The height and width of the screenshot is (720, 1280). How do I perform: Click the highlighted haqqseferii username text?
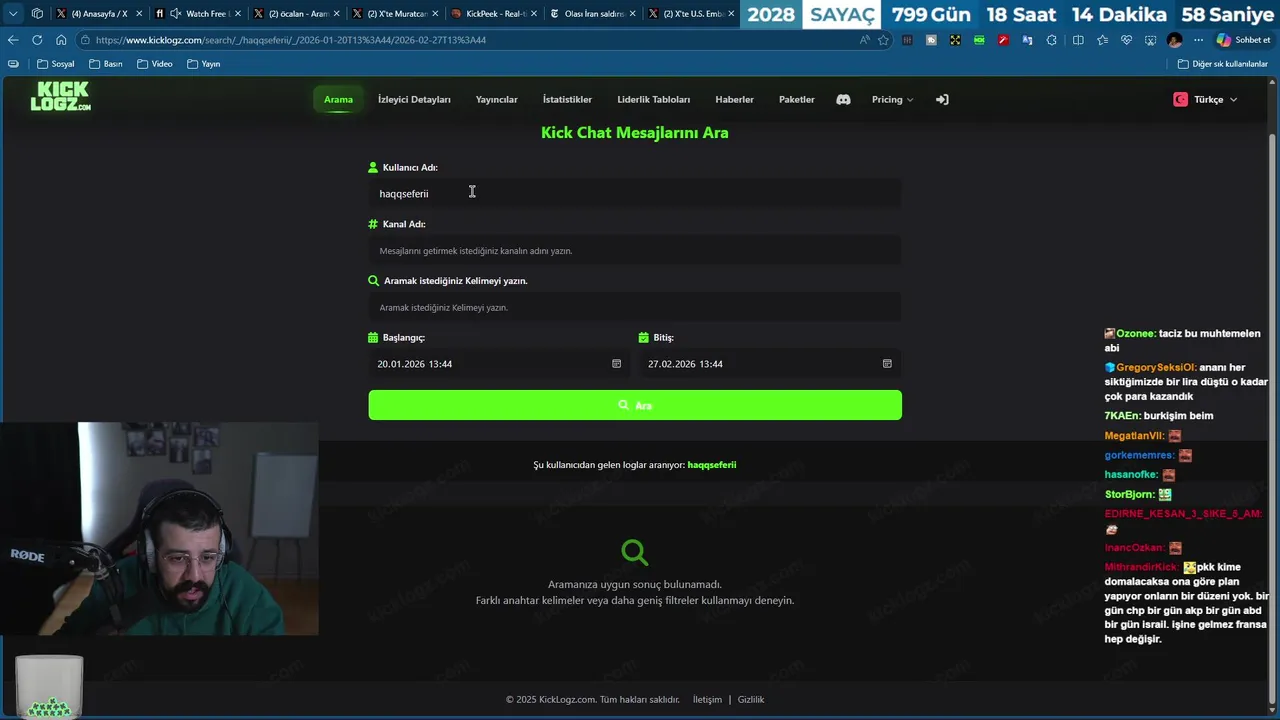click(x=712, y=465)
